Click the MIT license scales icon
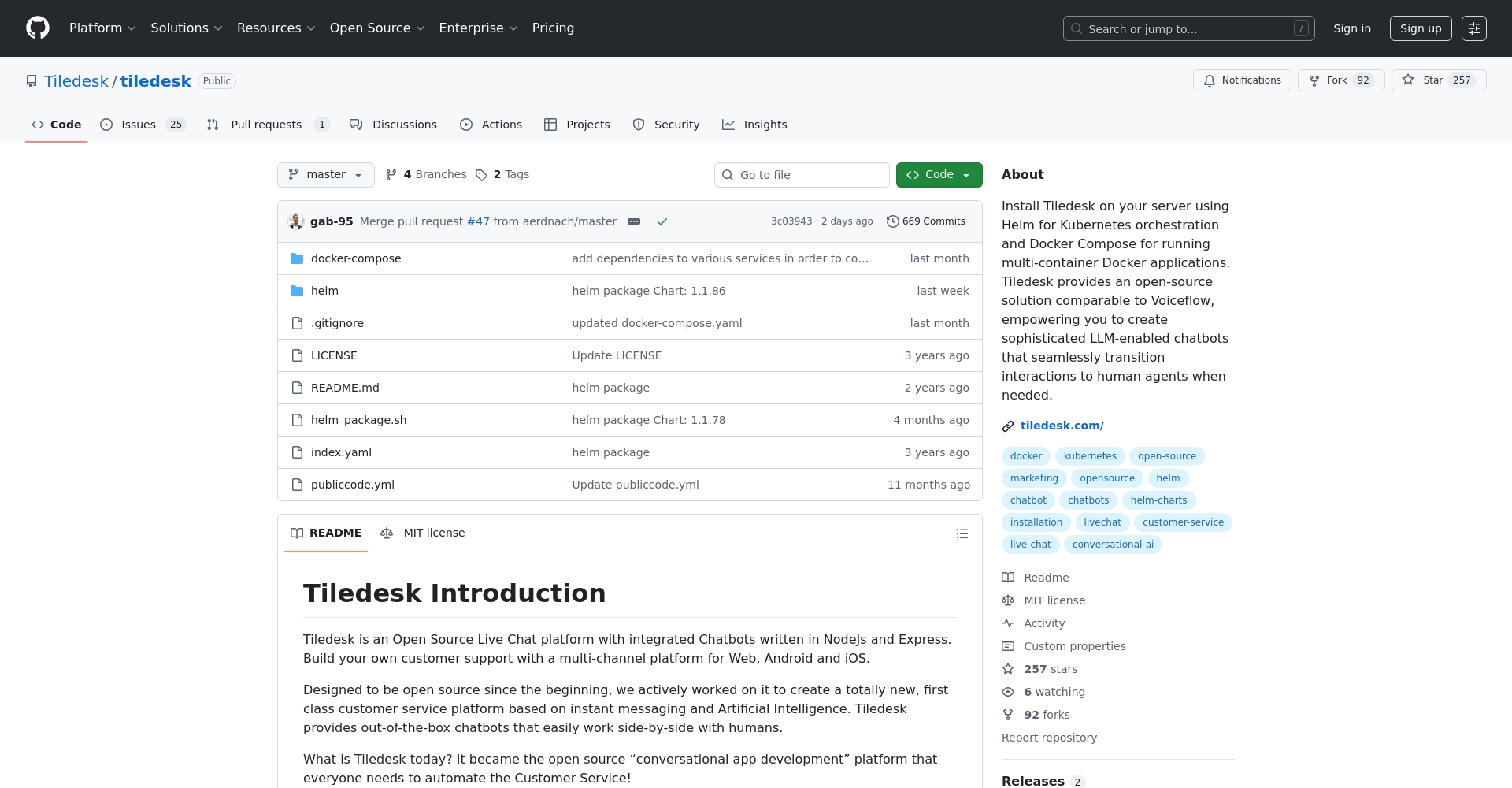1512x788 pixels. [x=387, y=533]
